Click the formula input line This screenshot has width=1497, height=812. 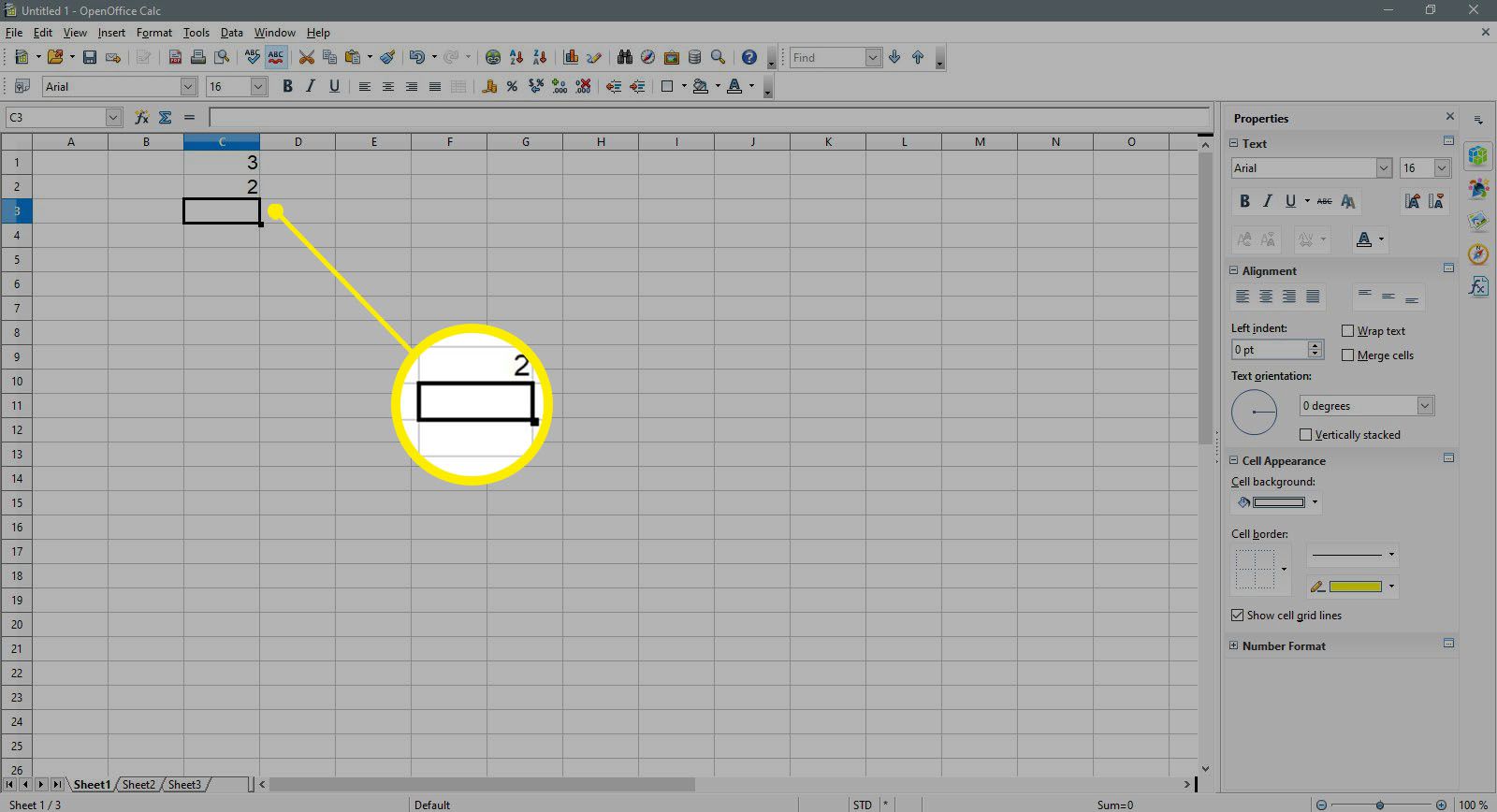tap(709, 118)
